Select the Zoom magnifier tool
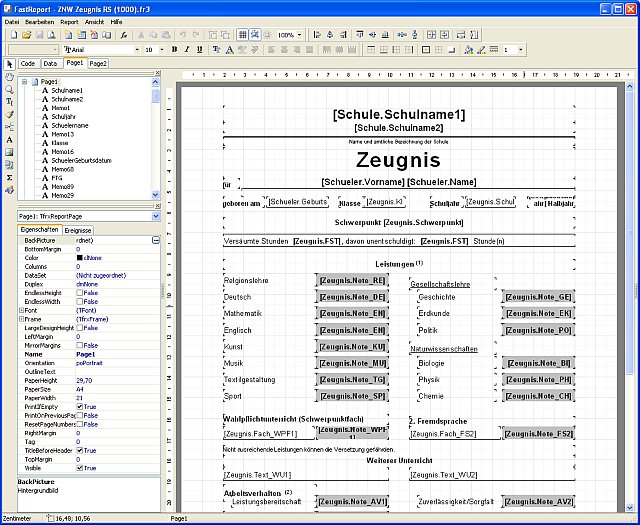Image resolution: width=640 pixels, height=525 pixels. coord(9,89)
